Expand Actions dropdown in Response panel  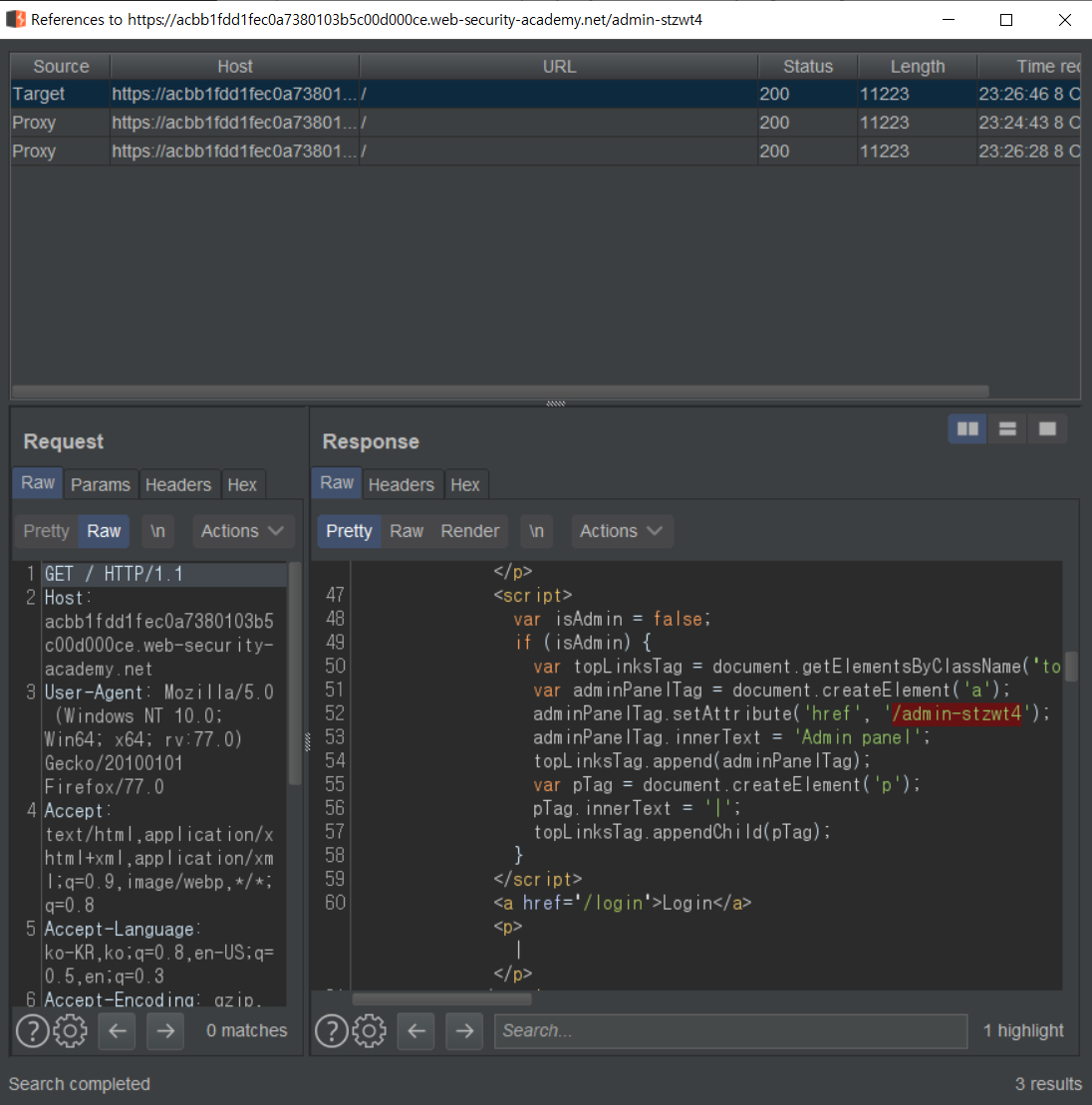[x=620, y=531]
